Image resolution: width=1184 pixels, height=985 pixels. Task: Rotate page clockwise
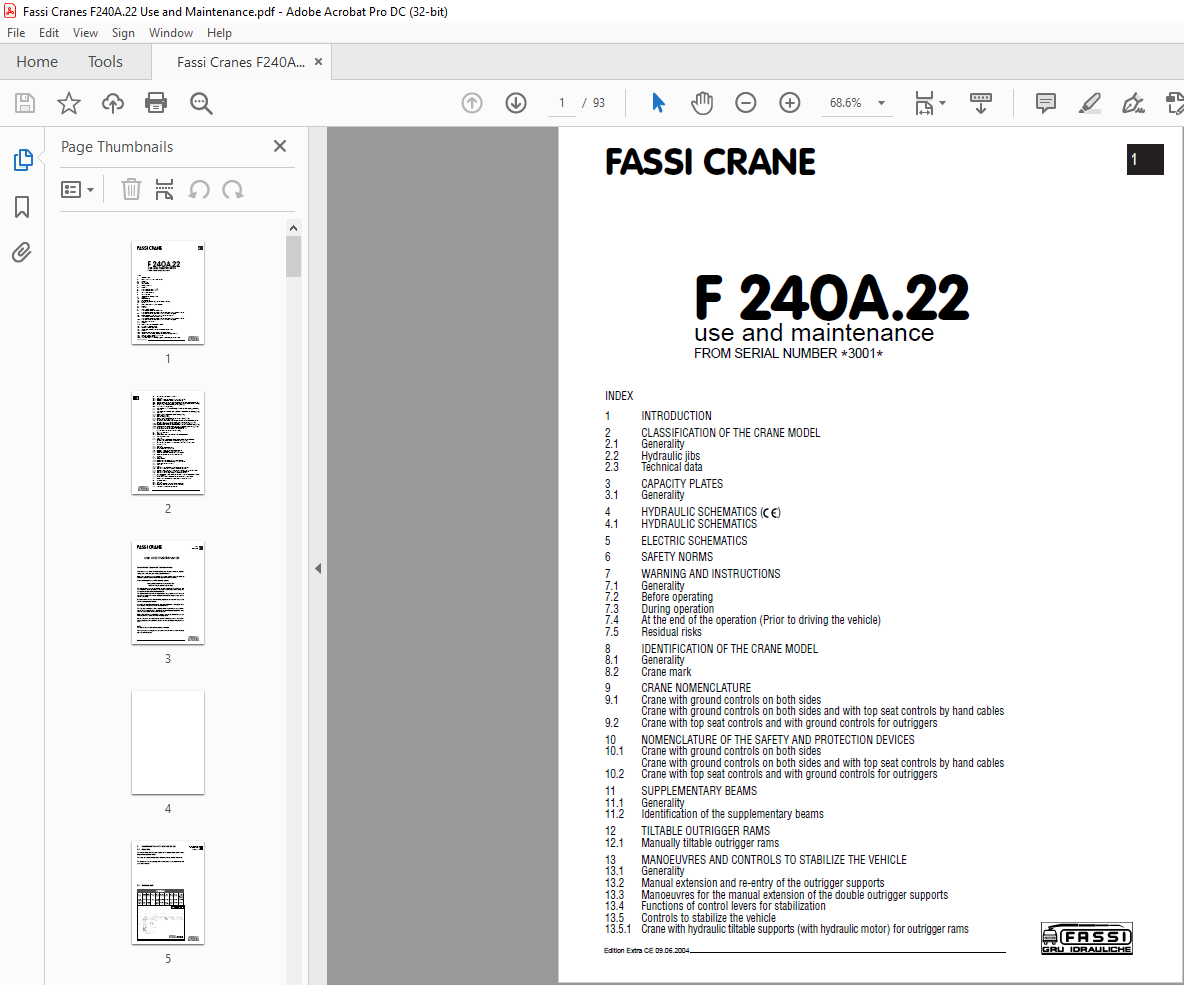[233, 189]
